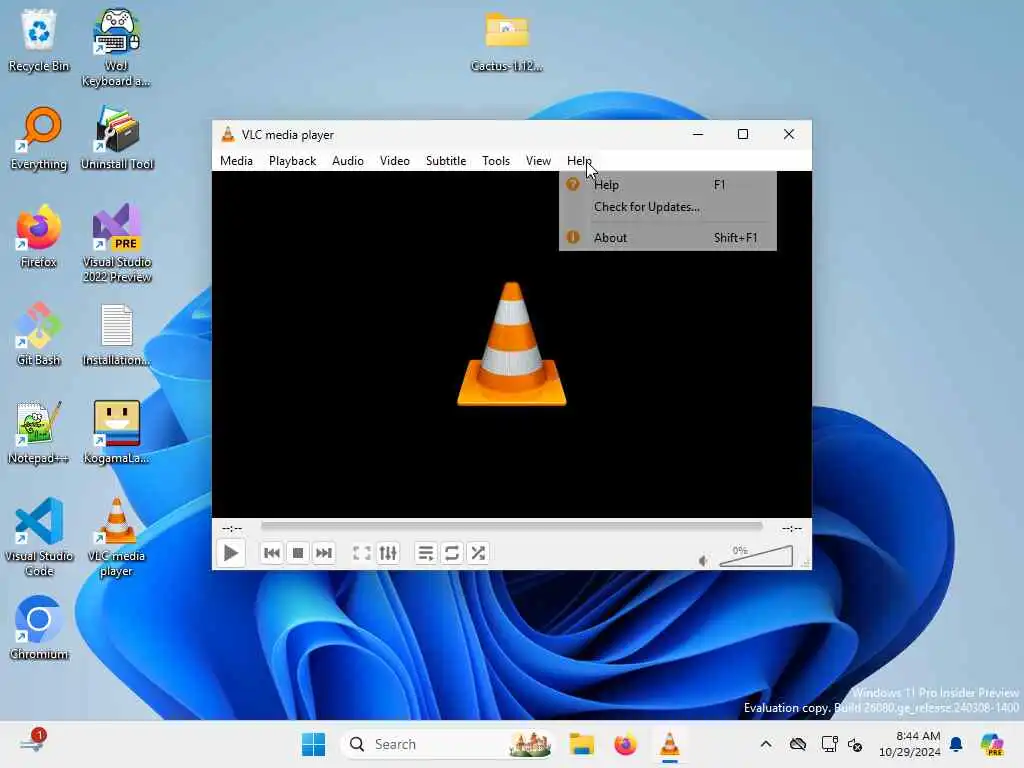Select About entry in Help menu
Image resolution: width=1024 pixels, height=768 pixels.
coord(667,238)
